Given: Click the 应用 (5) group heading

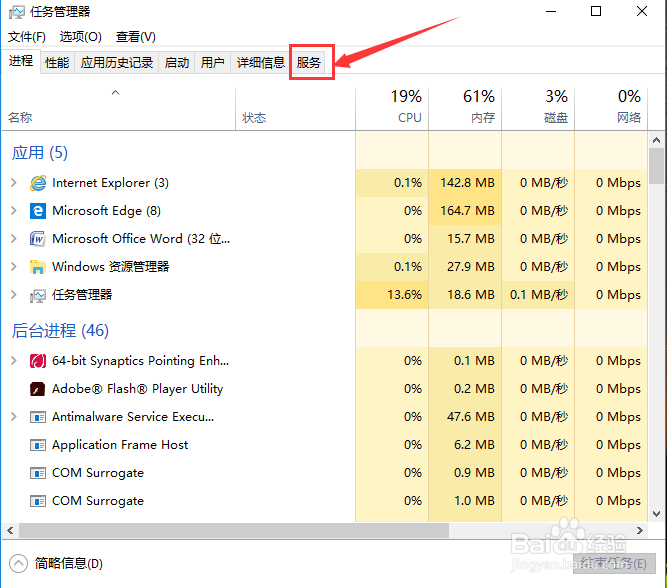Looking at the screenshot, I should [40, 153].
